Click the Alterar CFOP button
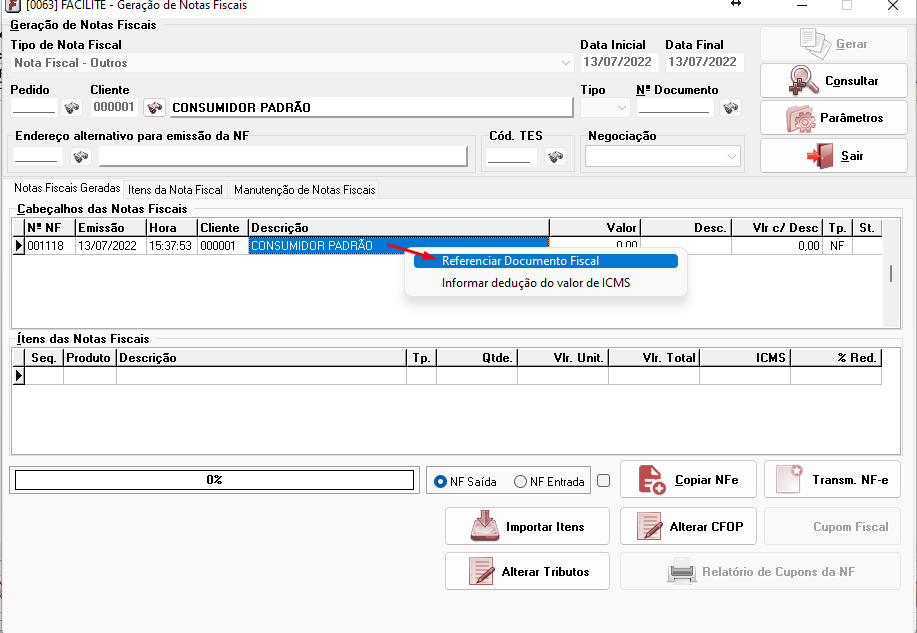 coord(688,526)
